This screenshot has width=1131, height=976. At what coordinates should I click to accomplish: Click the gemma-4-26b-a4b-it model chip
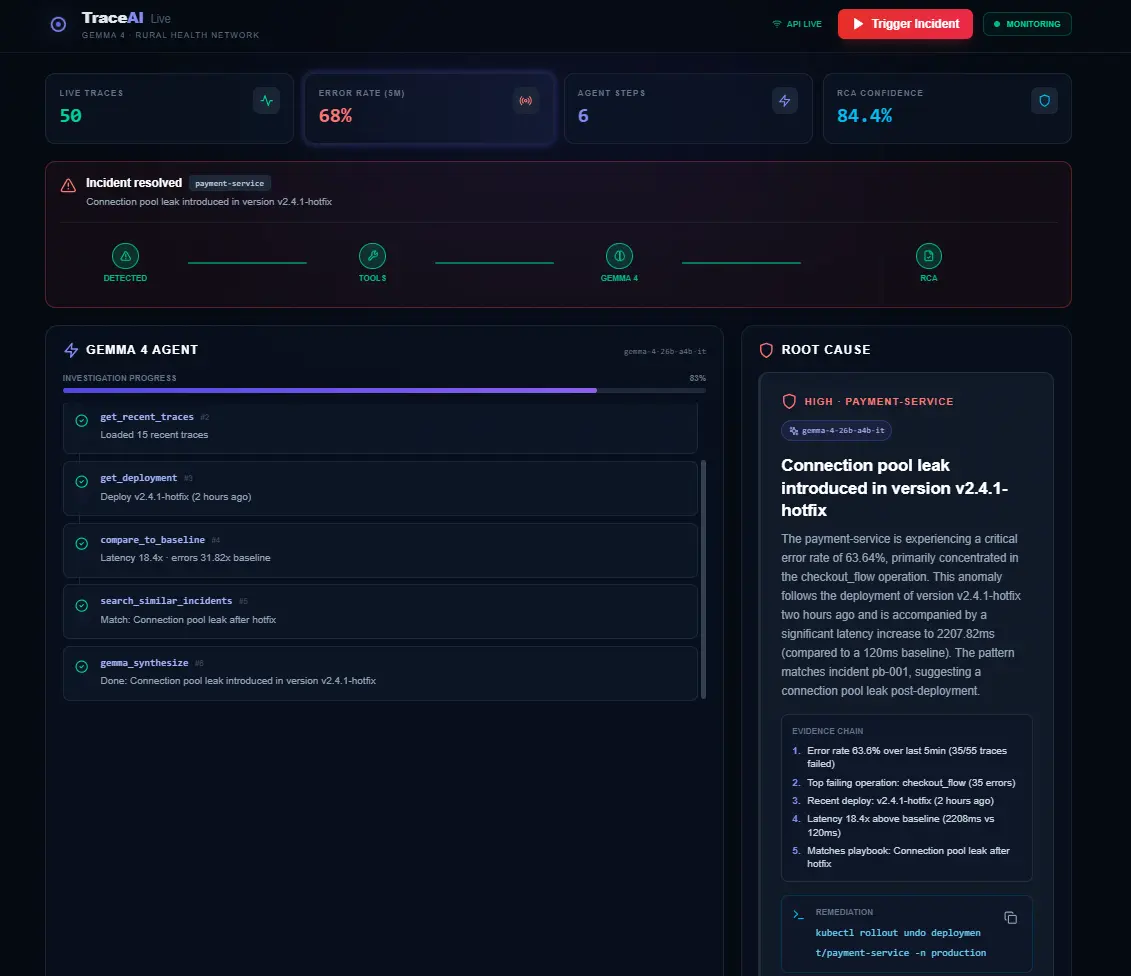837,431
